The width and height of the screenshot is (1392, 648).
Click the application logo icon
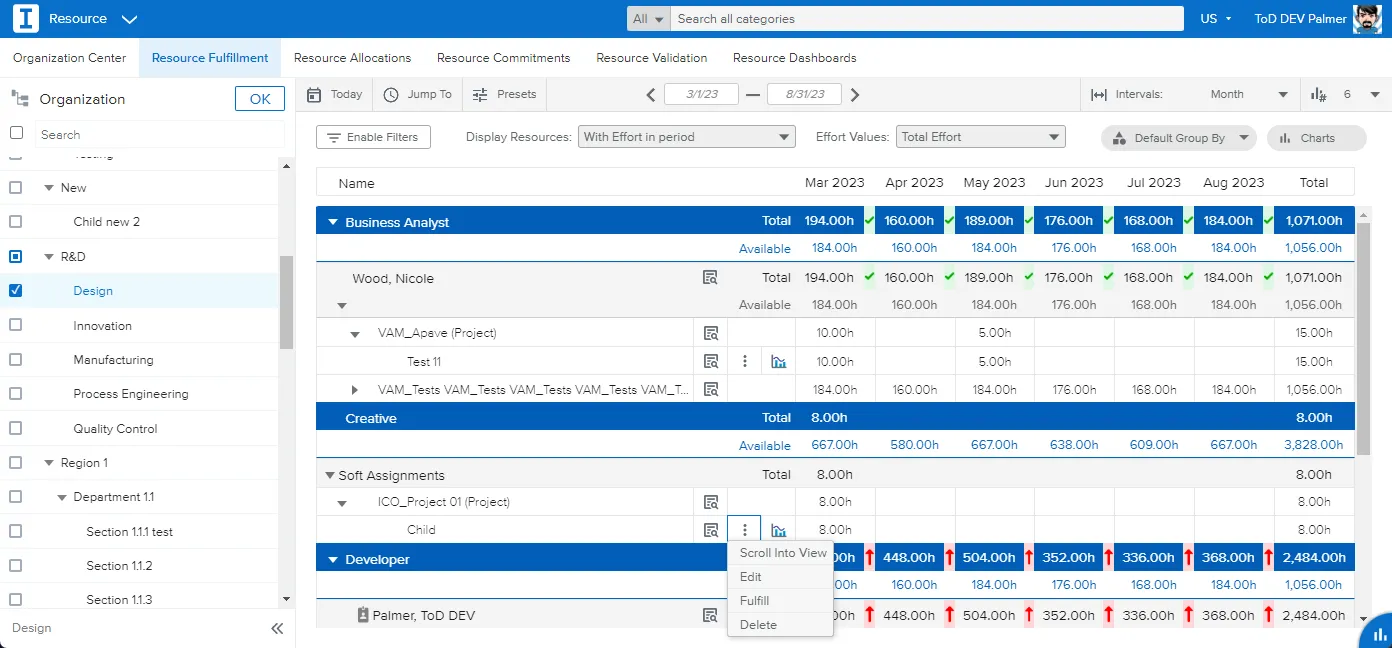coord(26,19)
